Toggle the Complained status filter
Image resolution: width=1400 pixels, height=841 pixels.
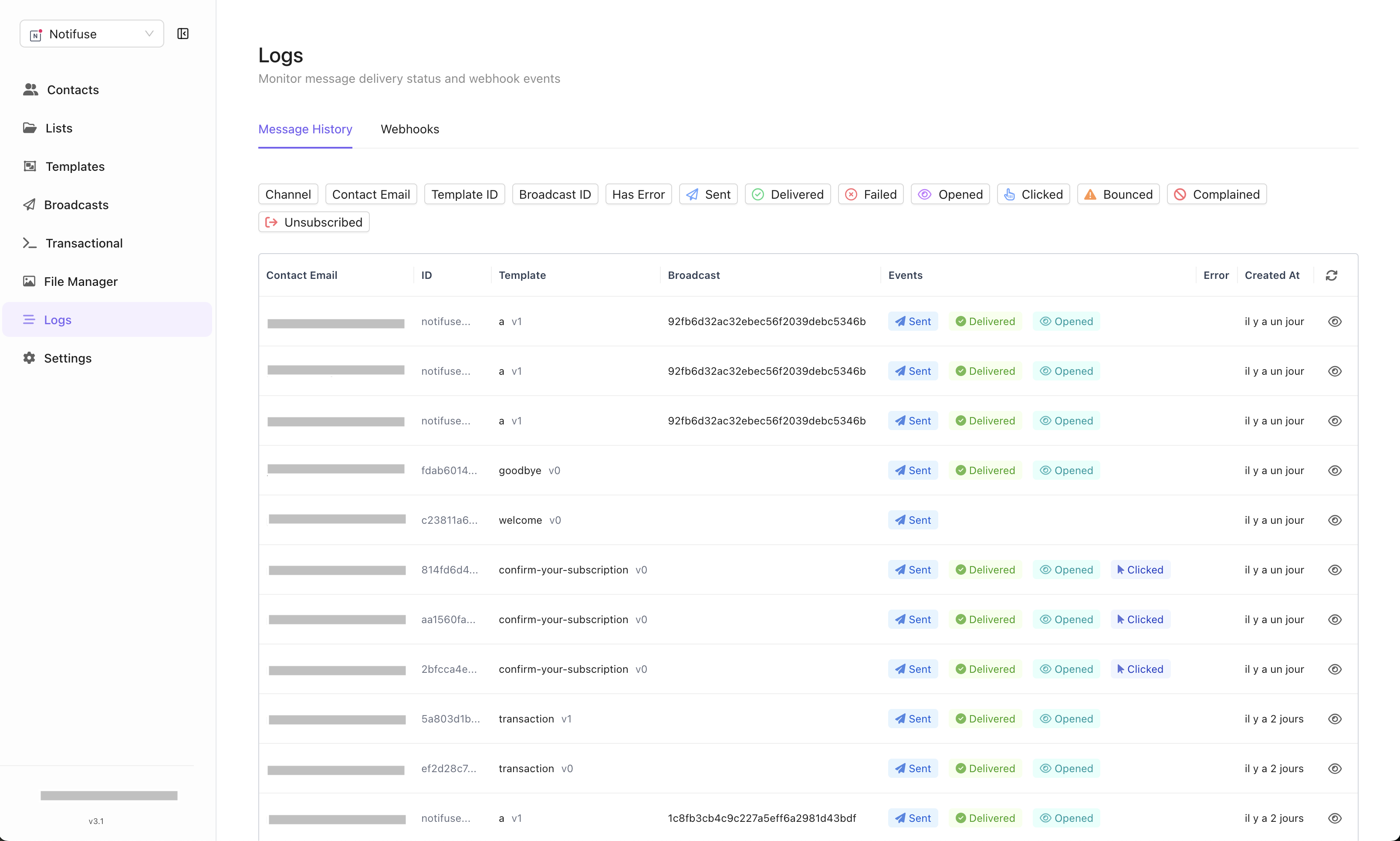point(1217,194)
